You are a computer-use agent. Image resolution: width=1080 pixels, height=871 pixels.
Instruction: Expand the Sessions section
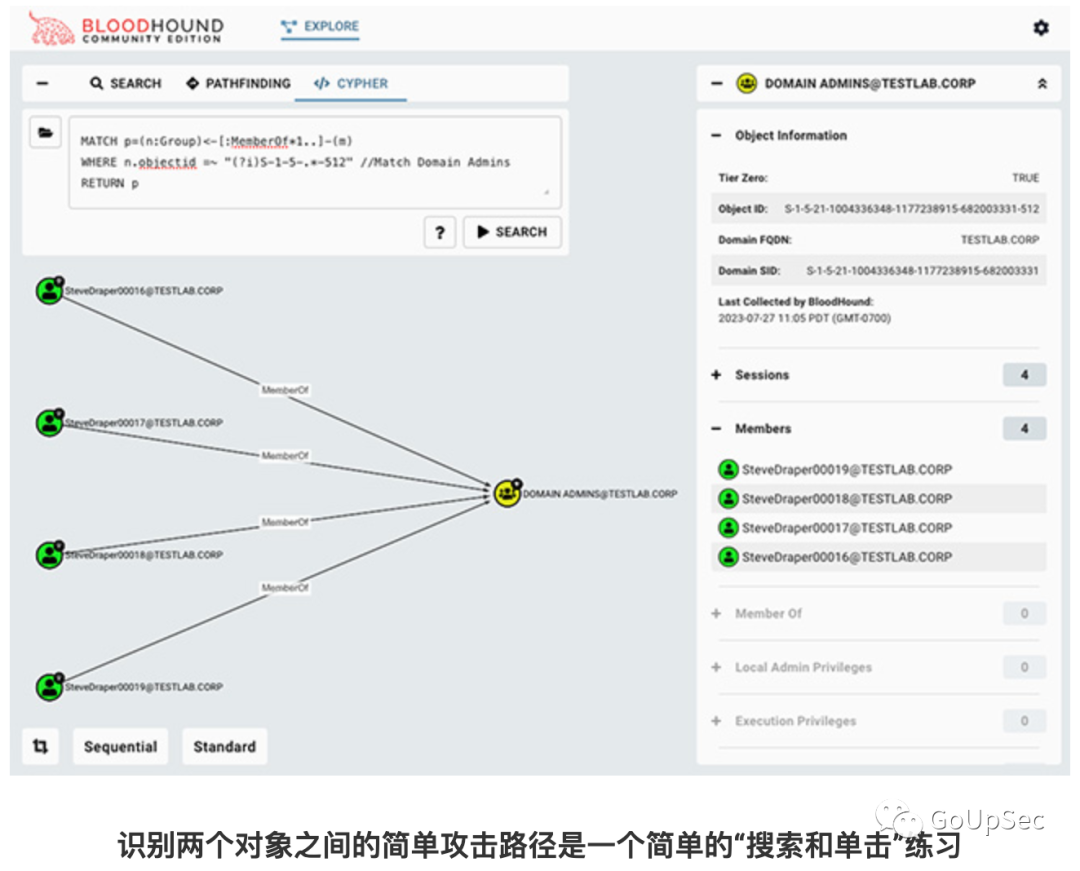click(716, 375)
